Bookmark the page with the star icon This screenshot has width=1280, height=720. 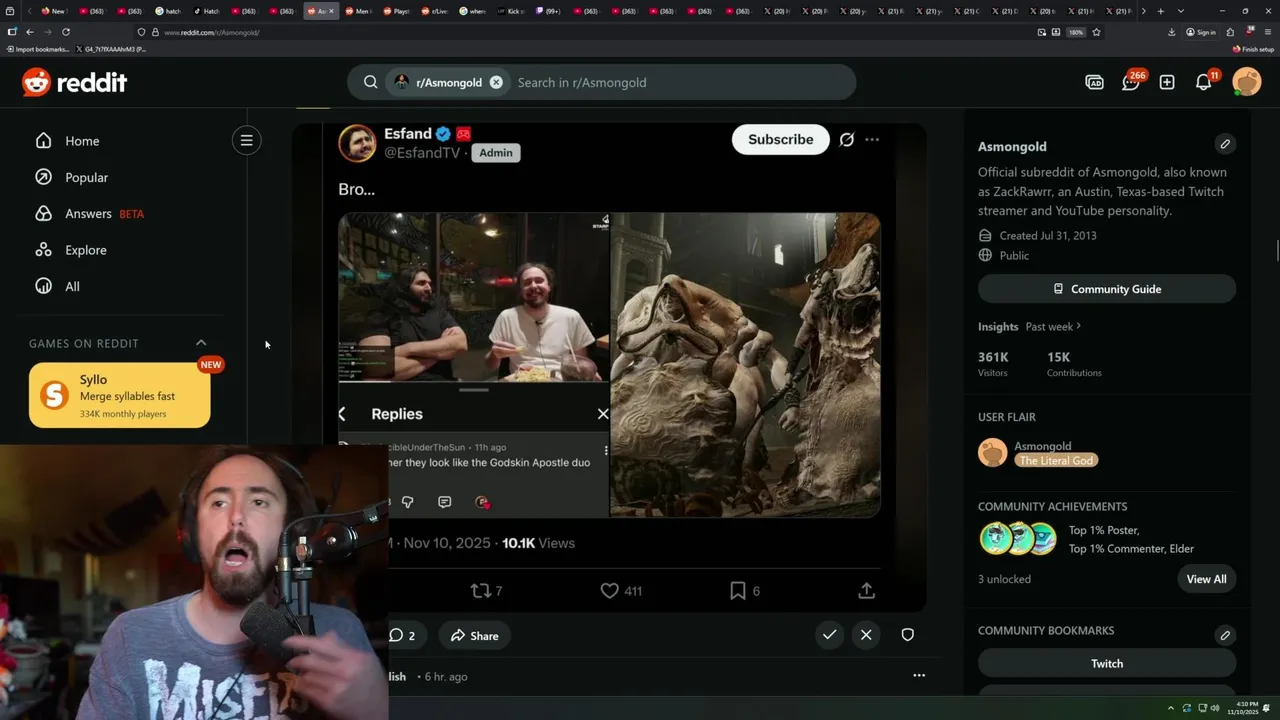(1096, 32)
